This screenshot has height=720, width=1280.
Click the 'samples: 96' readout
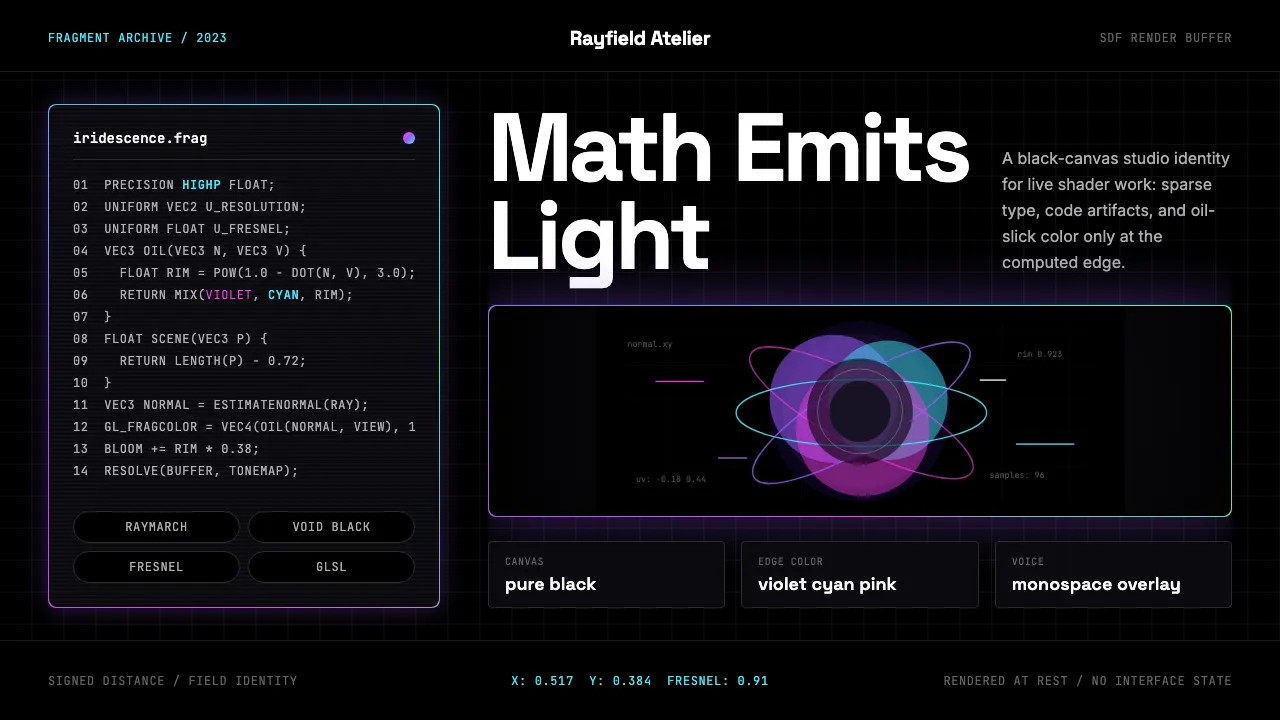click(1017, 475)
